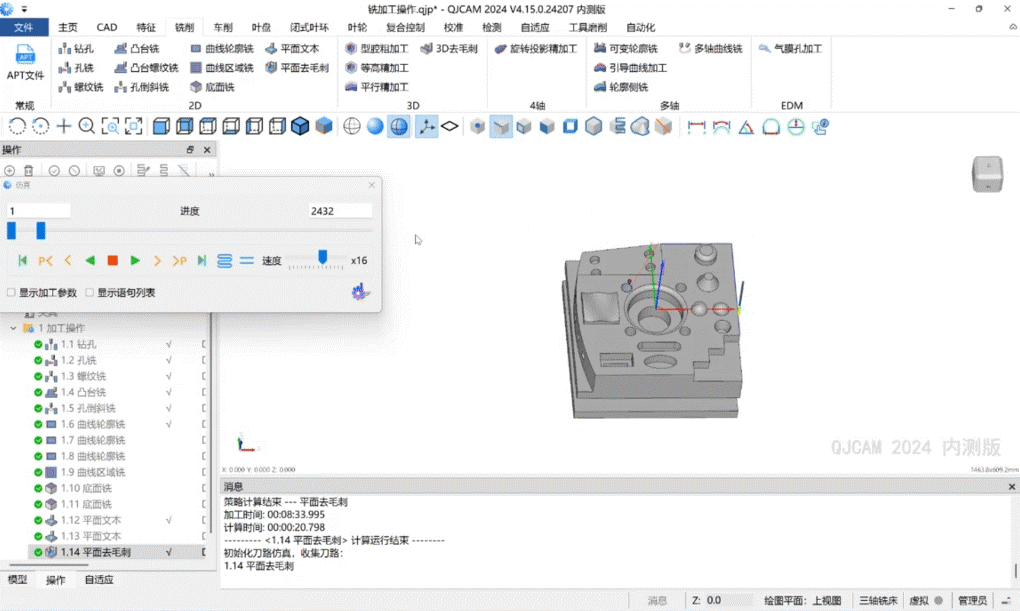The height and width of the screenshot is (611, 1020).
Task: Open the quick access dropdown in title bar
Action: pos(24,9)
